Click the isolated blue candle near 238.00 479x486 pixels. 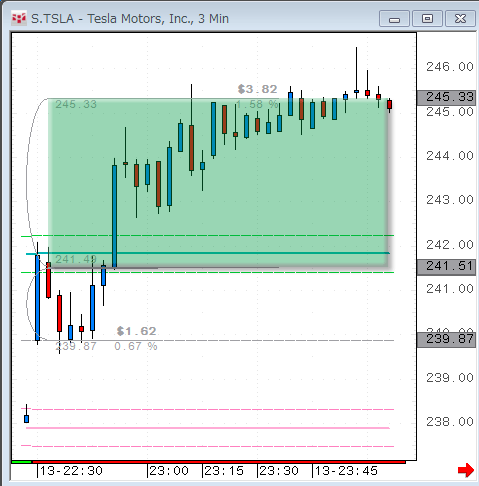click(26, 419)
